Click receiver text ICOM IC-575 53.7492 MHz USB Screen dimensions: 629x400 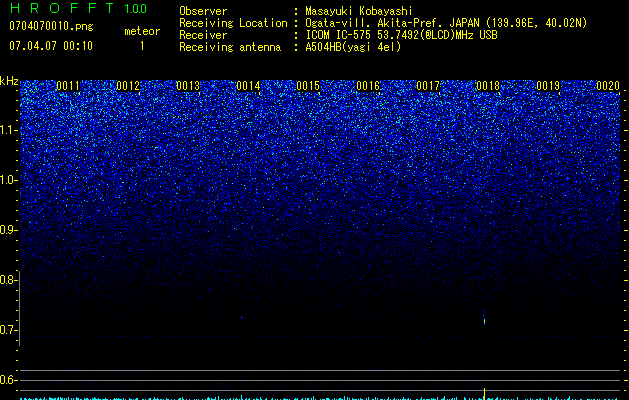401,35
